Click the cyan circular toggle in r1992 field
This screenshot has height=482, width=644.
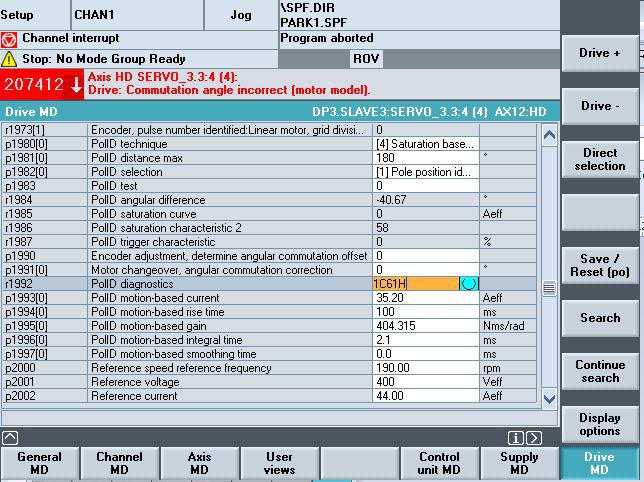click(x=469, y=284)
